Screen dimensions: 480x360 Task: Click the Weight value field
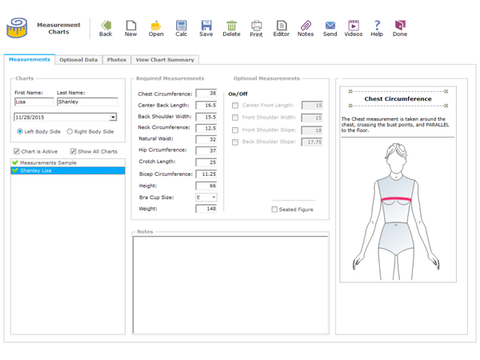click(x=206, y=209)
